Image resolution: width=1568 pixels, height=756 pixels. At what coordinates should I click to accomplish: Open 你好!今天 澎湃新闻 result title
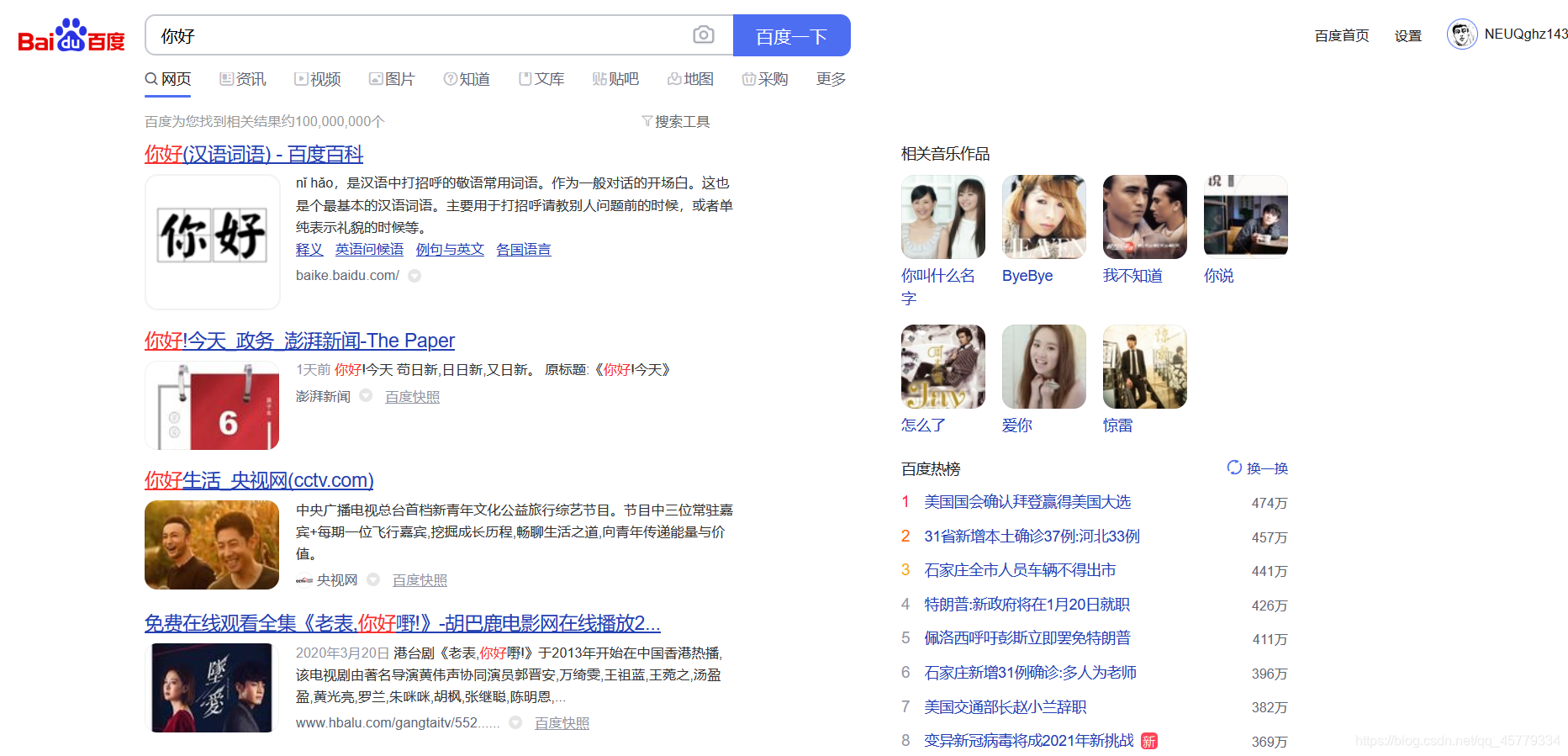tap(299, 341)
